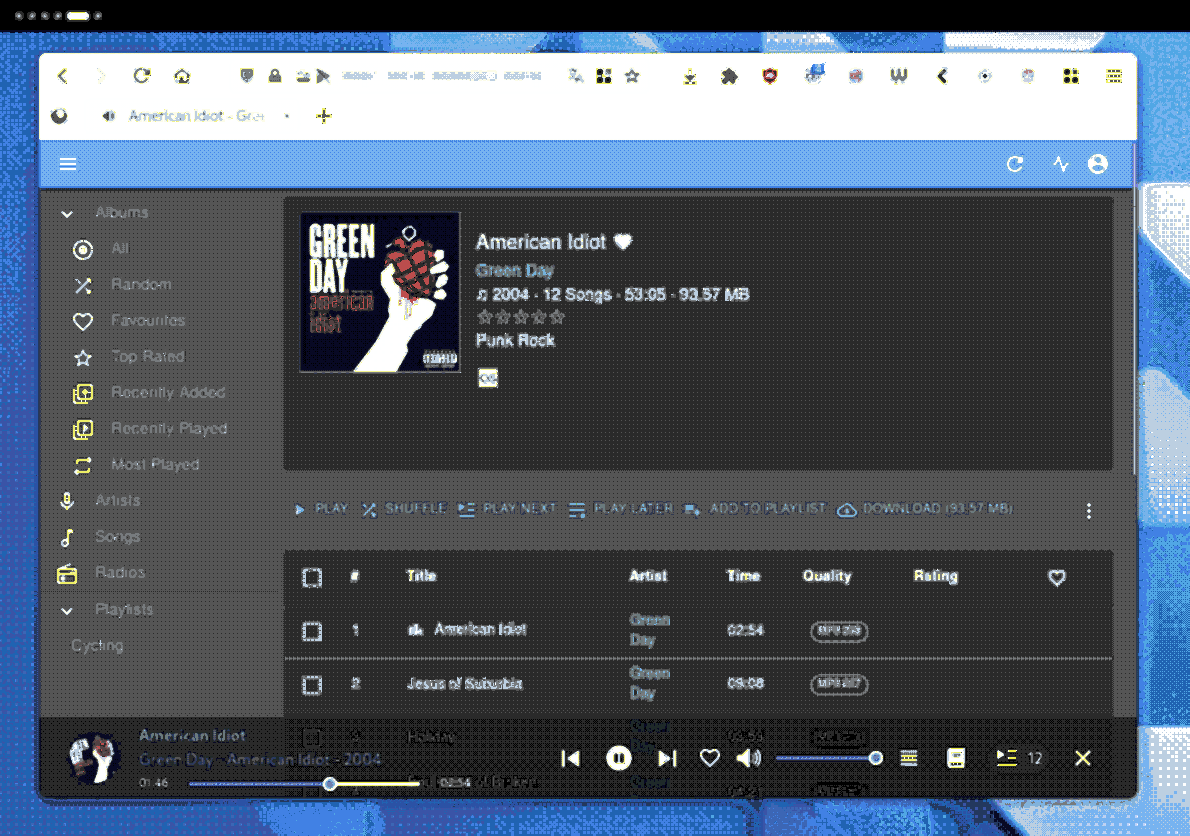Viewport: 1190px width, 836px height.
Task: Select checkbox for Jesus of Suburbia
Action: pos(312,685)
